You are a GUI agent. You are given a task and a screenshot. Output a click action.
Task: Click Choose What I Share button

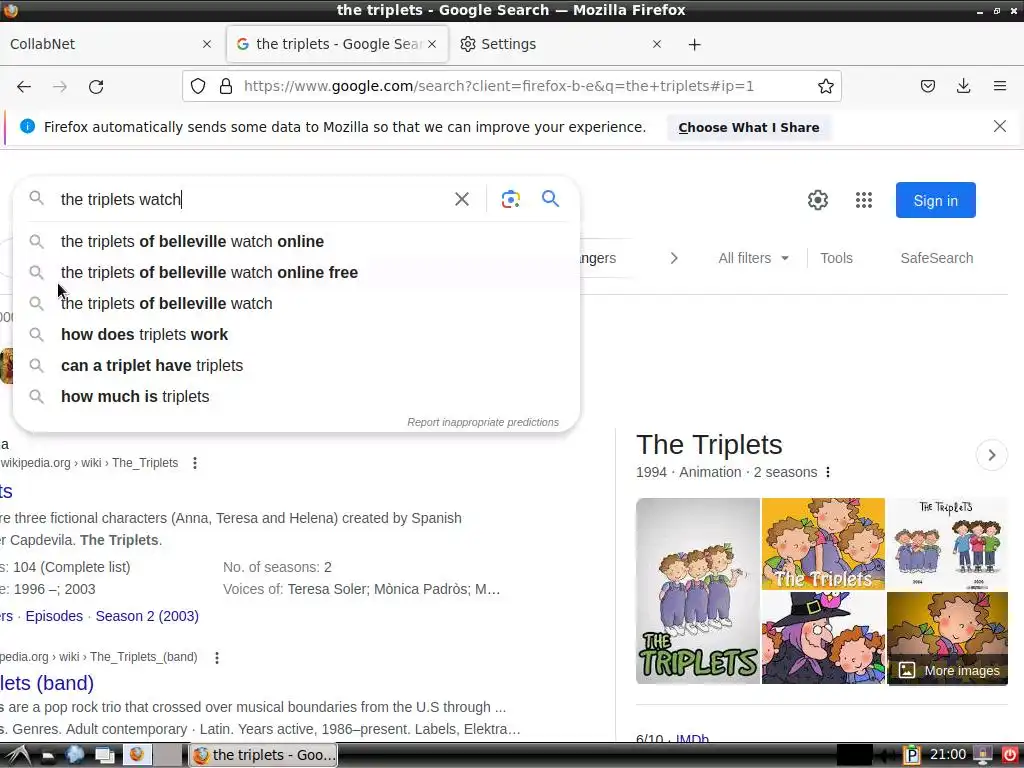pos(748,127)
